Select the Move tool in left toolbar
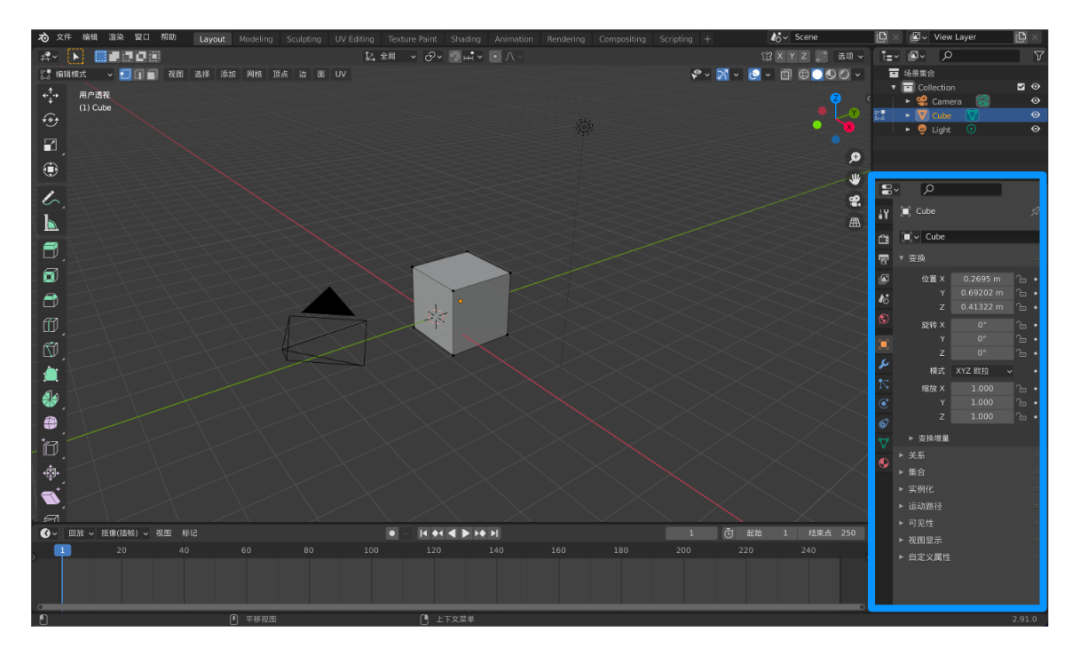This screenshot has width=1080, height=656. (50, 95)
